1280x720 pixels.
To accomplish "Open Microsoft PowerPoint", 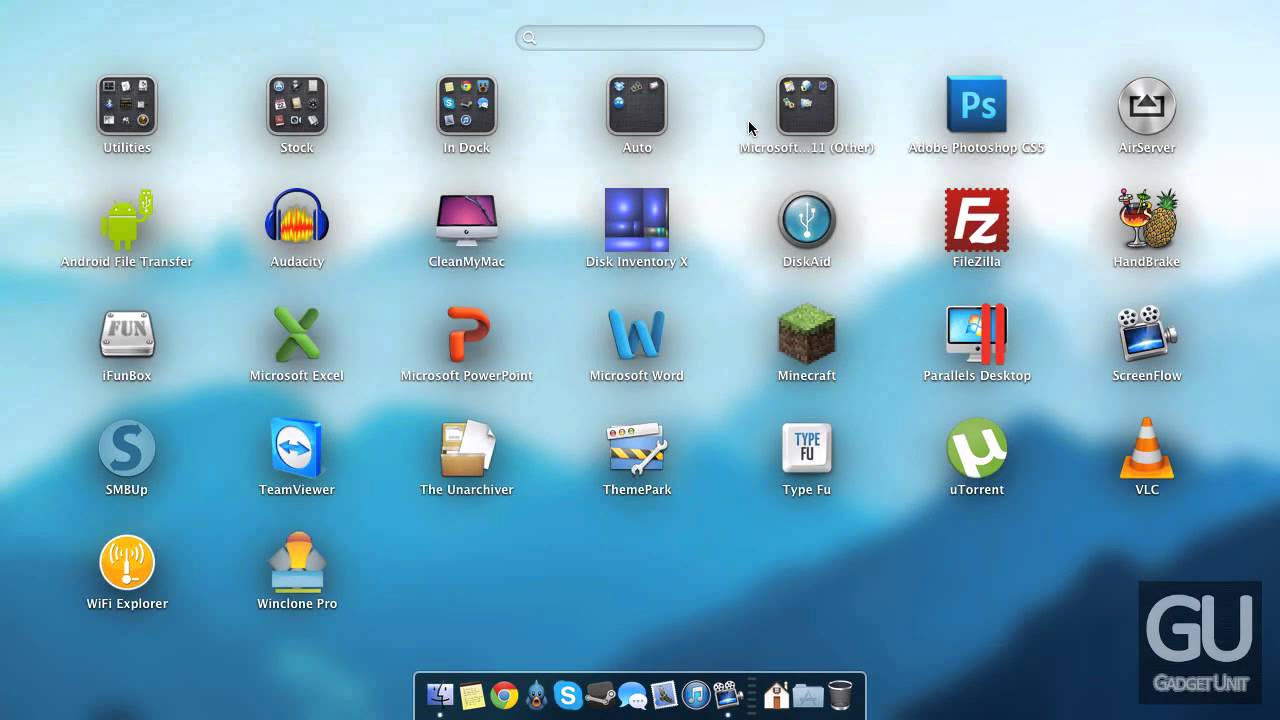I will pyautogui.click(x=467, y=333).
